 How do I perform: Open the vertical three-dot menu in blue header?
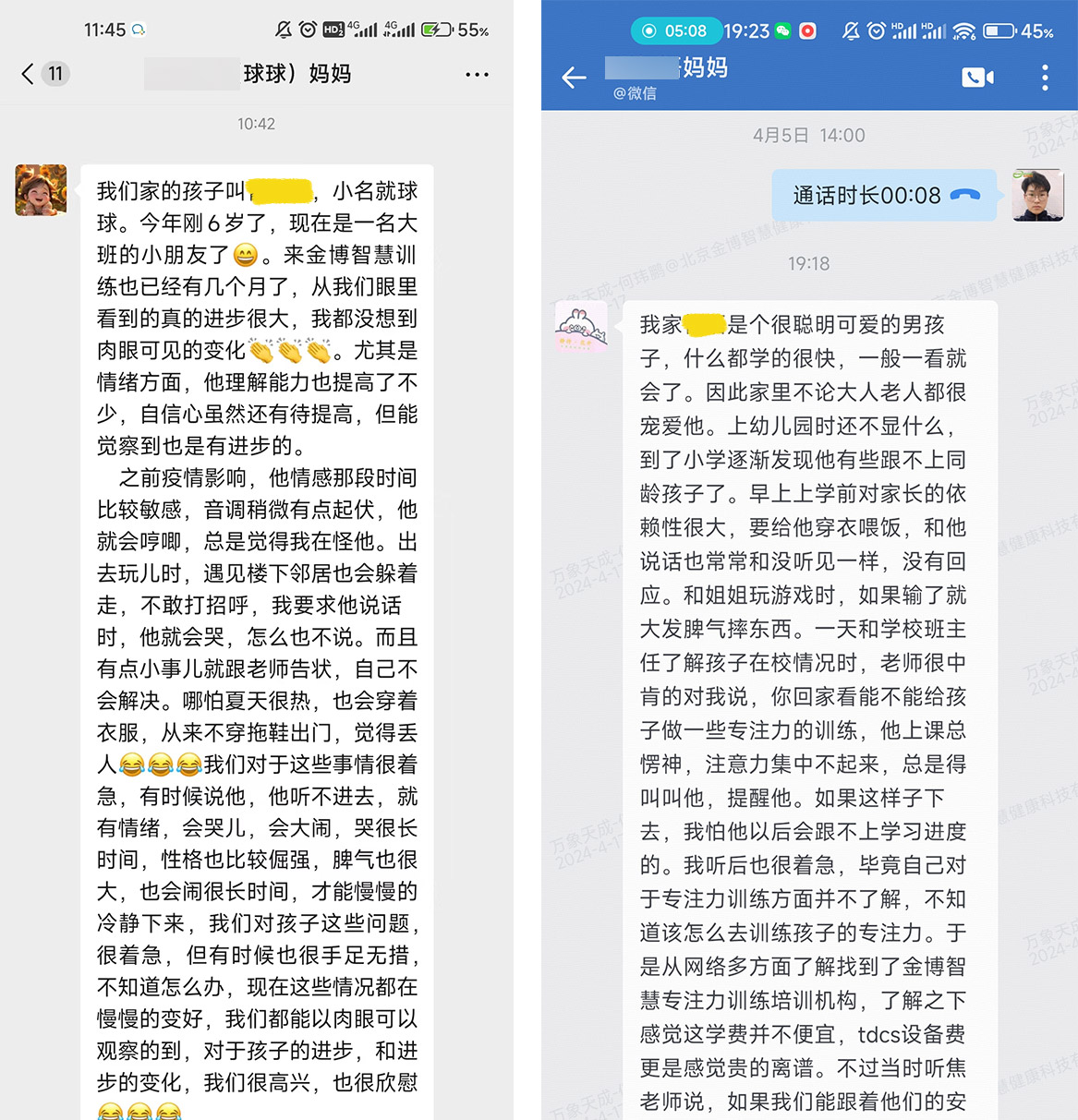coord(1045,78)
